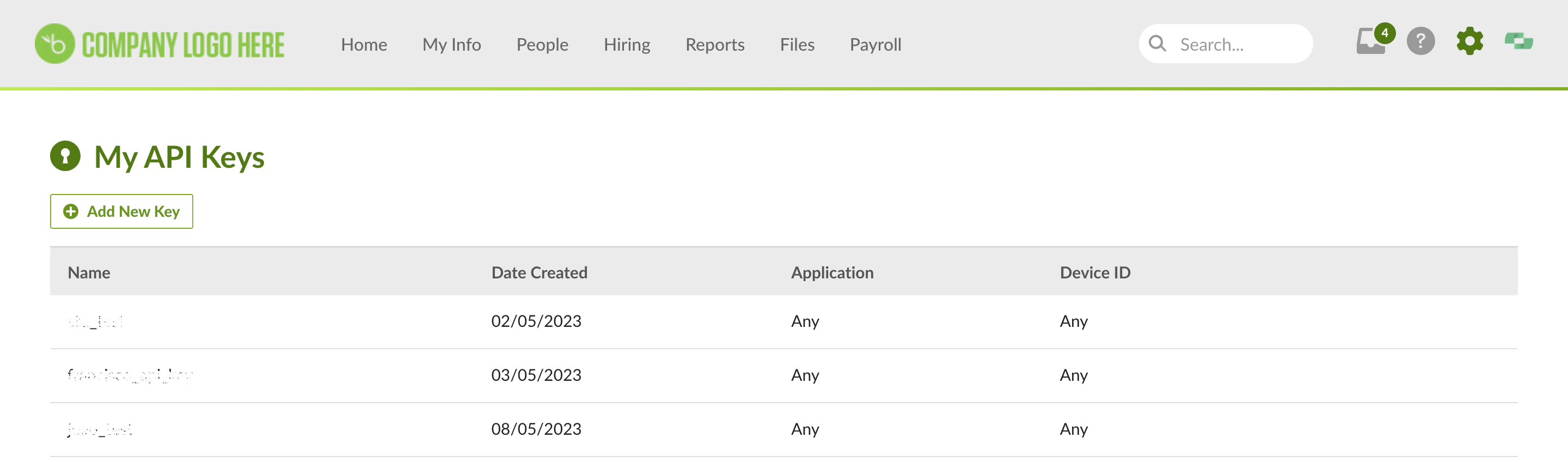This screenshot has height=462, width=1568.
Task: Click the search magnifier icon
Action: tap(1157, 44)
